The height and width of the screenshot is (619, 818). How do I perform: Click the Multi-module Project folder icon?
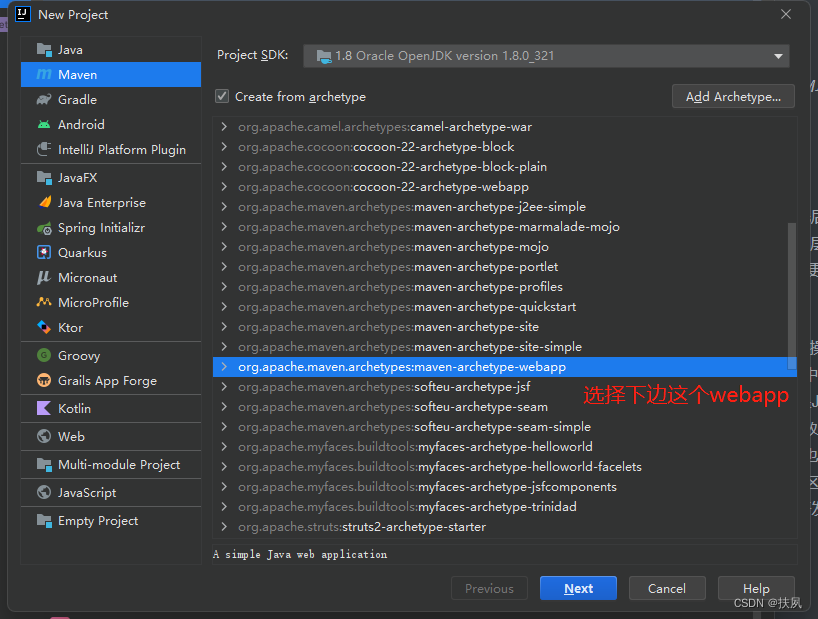44,464
